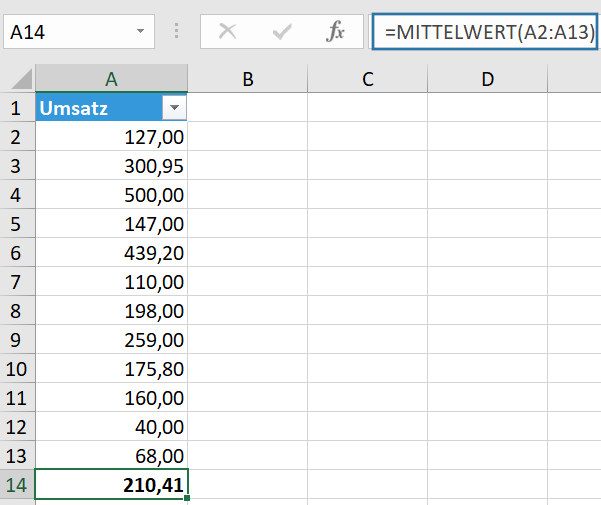Click the fill handle of cell A14
This screenshot has width=601, height=505.
[187, 498]
